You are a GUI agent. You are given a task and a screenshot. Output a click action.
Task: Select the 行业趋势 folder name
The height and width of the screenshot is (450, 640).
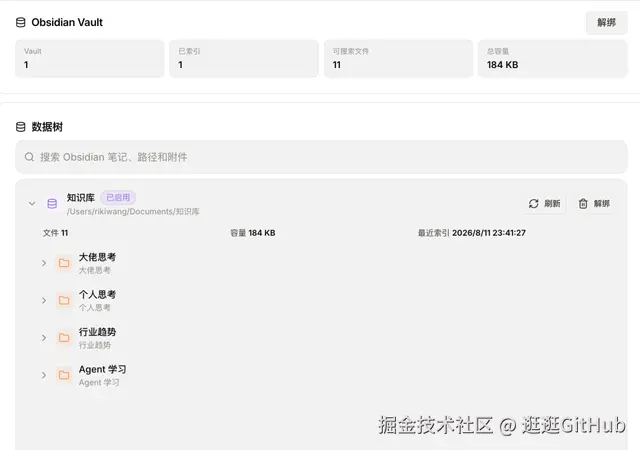[x=97, y=332]
